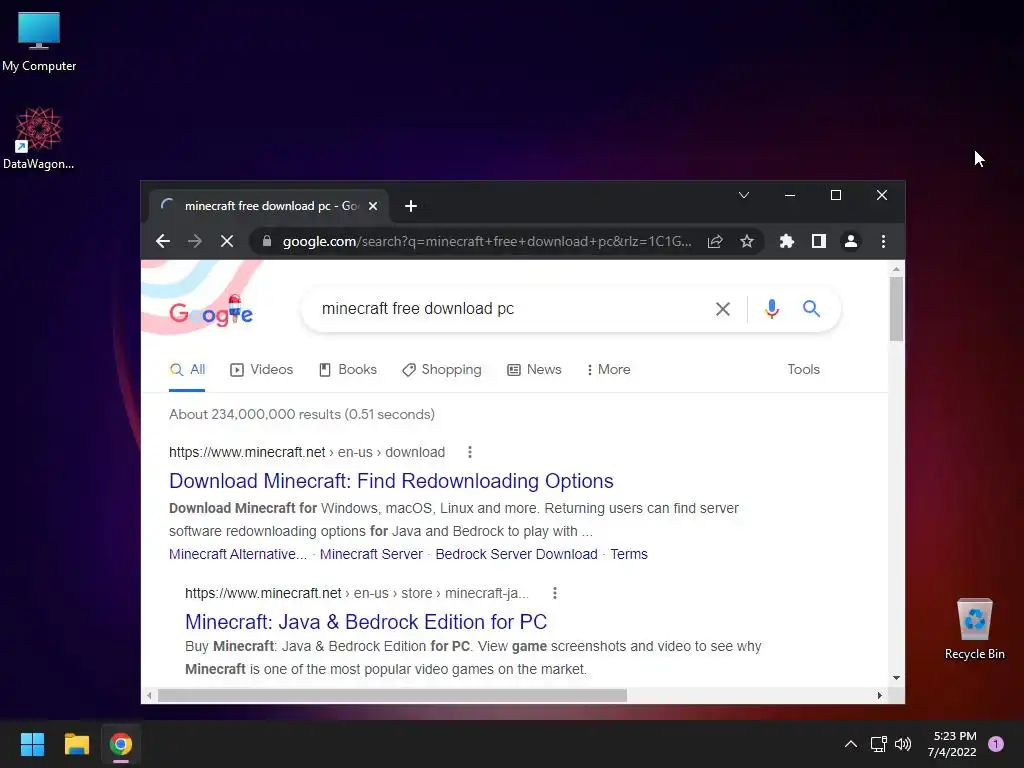1024x768 pixels.
Task: Start voice search with the microphone
Action: pos(771,309)
